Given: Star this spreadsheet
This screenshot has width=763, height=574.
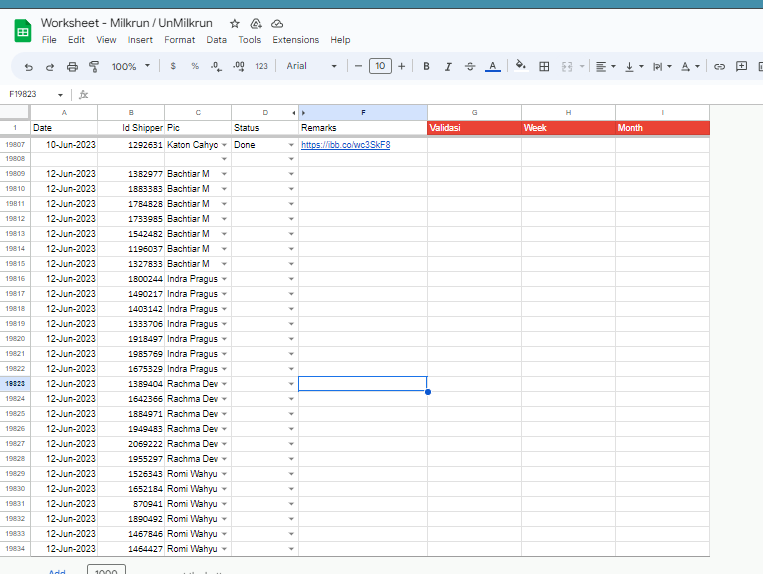Looking at the screenshot, I should click(x=235, y=23).
